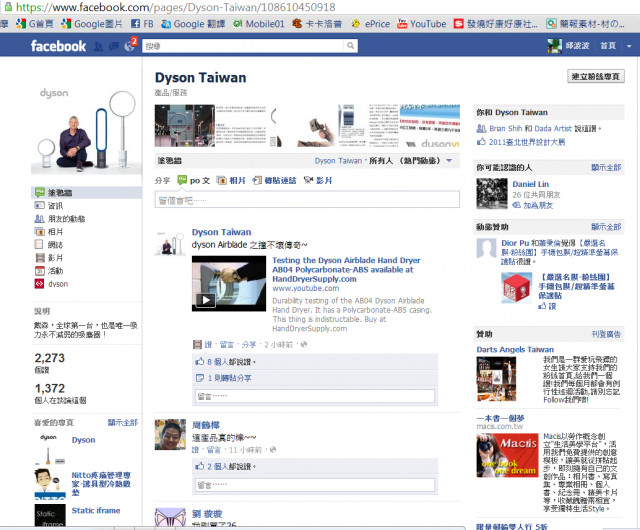Viewport: 640px width, 530px height.
Task: Open Daniel Lin profile thumbnail
Action: [492, 194]
